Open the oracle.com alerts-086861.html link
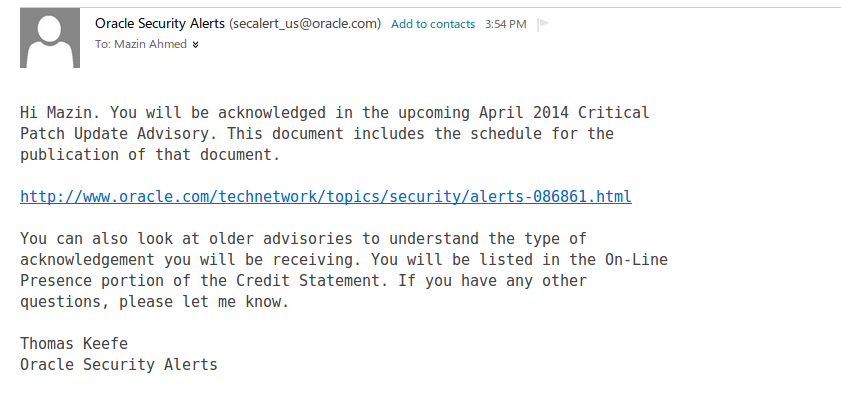This screenshot has width=841, height=415. click(326, 197)
